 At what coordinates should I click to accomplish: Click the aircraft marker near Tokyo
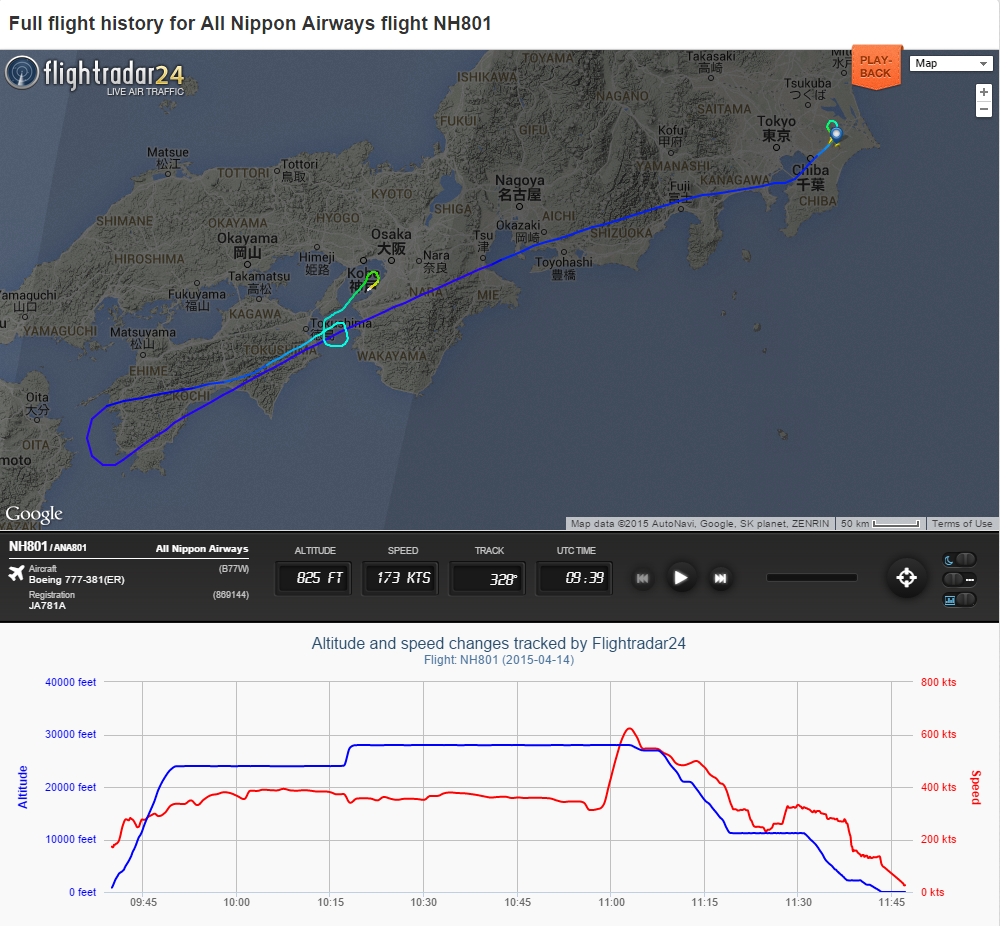pos(836,135)
